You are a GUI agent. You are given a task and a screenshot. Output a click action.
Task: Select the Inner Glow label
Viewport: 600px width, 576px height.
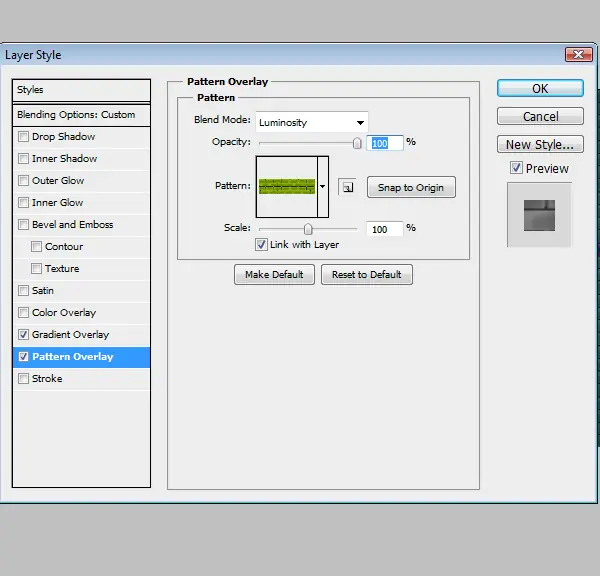57,202
